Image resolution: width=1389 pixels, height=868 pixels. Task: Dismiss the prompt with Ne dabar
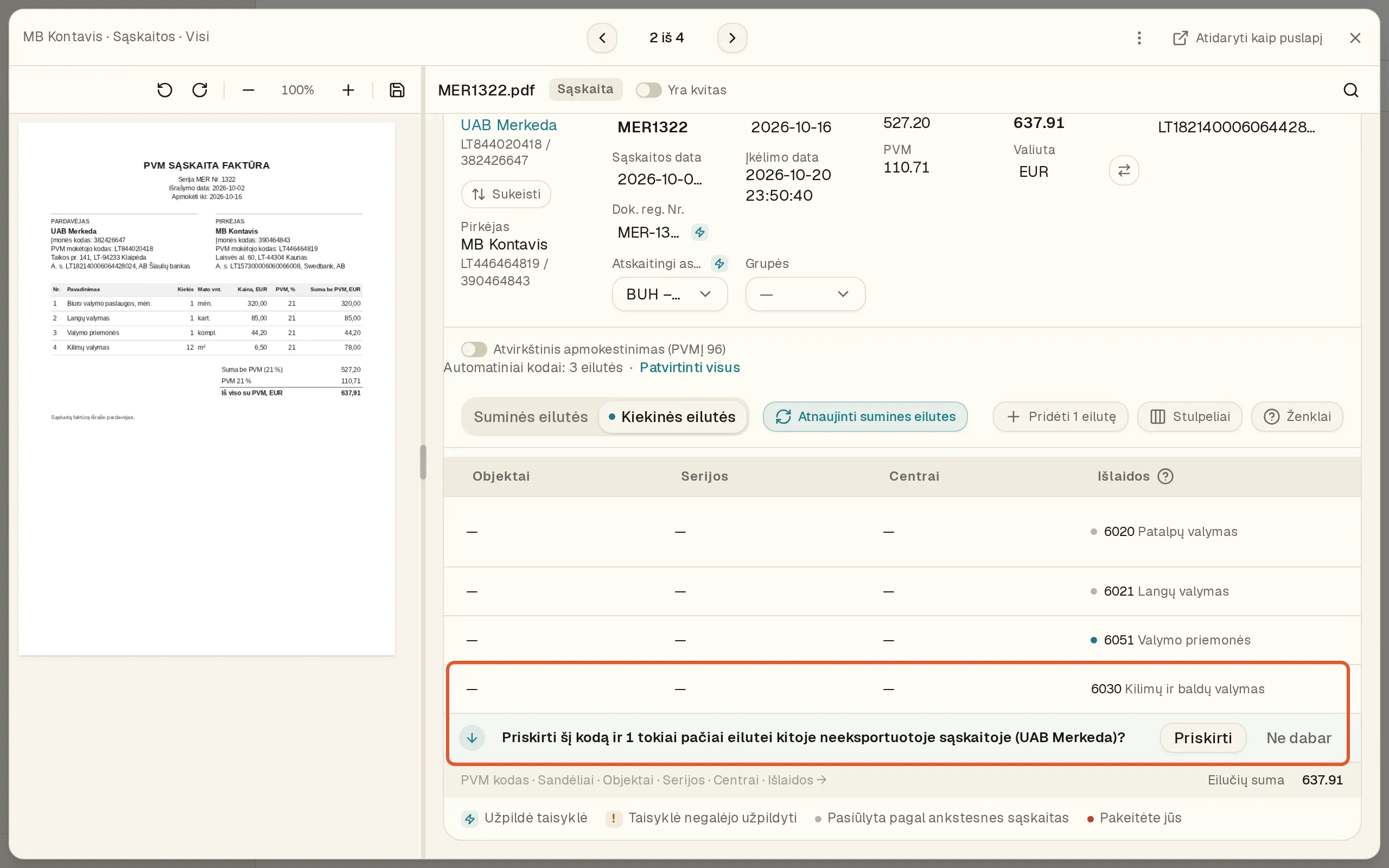point(1299,738)
